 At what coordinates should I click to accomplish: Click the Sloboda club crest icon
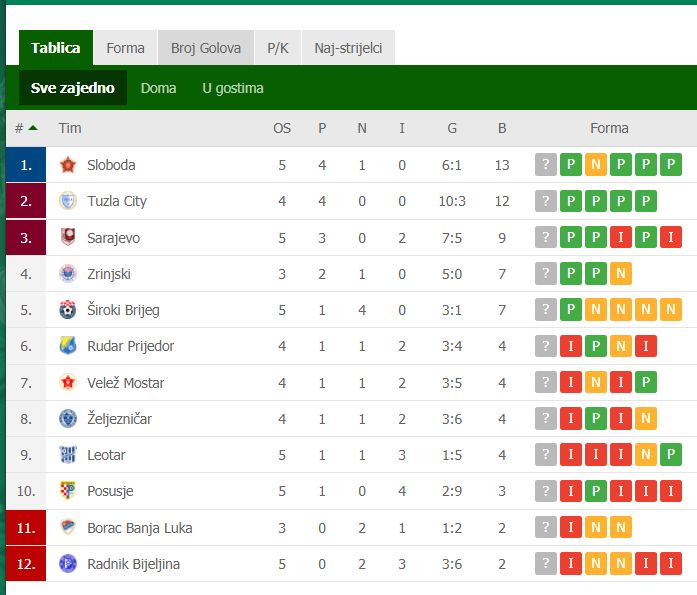tap(68, 165)
